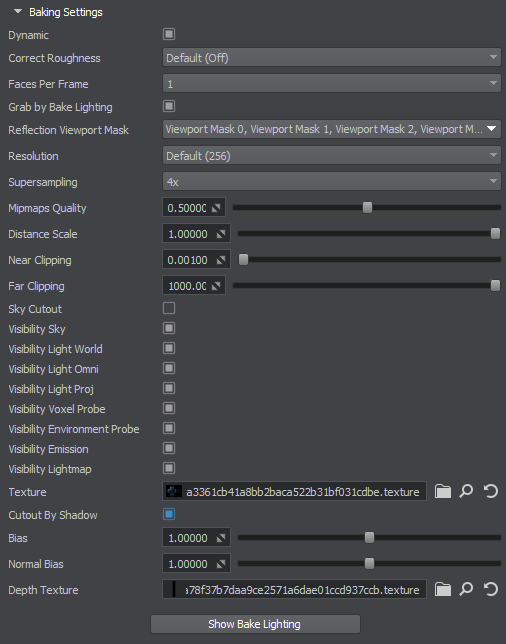This screenshot has width=506, height=644.
Task: Click expression arrow icon in Far Clipping field
Action: 216,286
